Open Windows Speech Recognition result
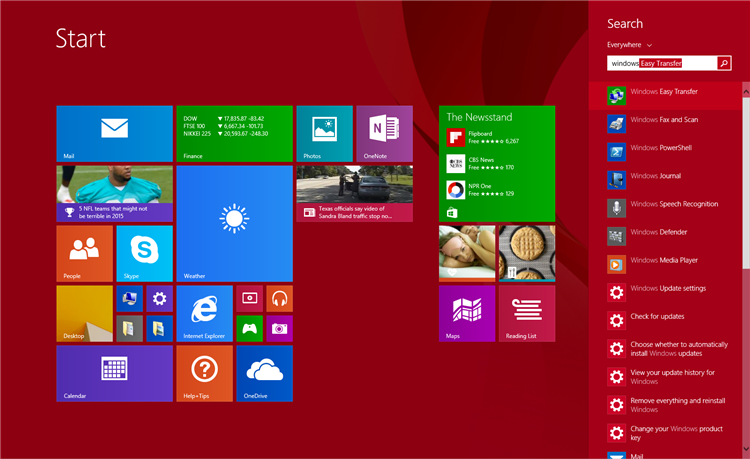Image resolution: width=750 pixels, height=459 pixels. (665, 208)
